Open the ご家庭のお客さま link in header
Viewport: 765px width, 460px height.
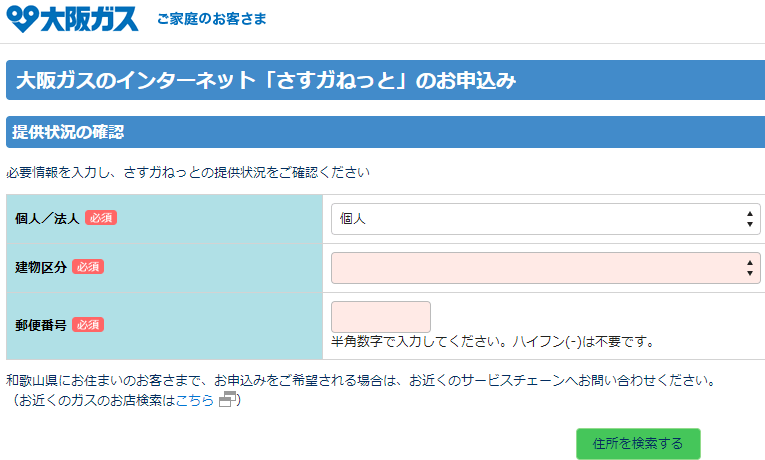tap(212, 19)
